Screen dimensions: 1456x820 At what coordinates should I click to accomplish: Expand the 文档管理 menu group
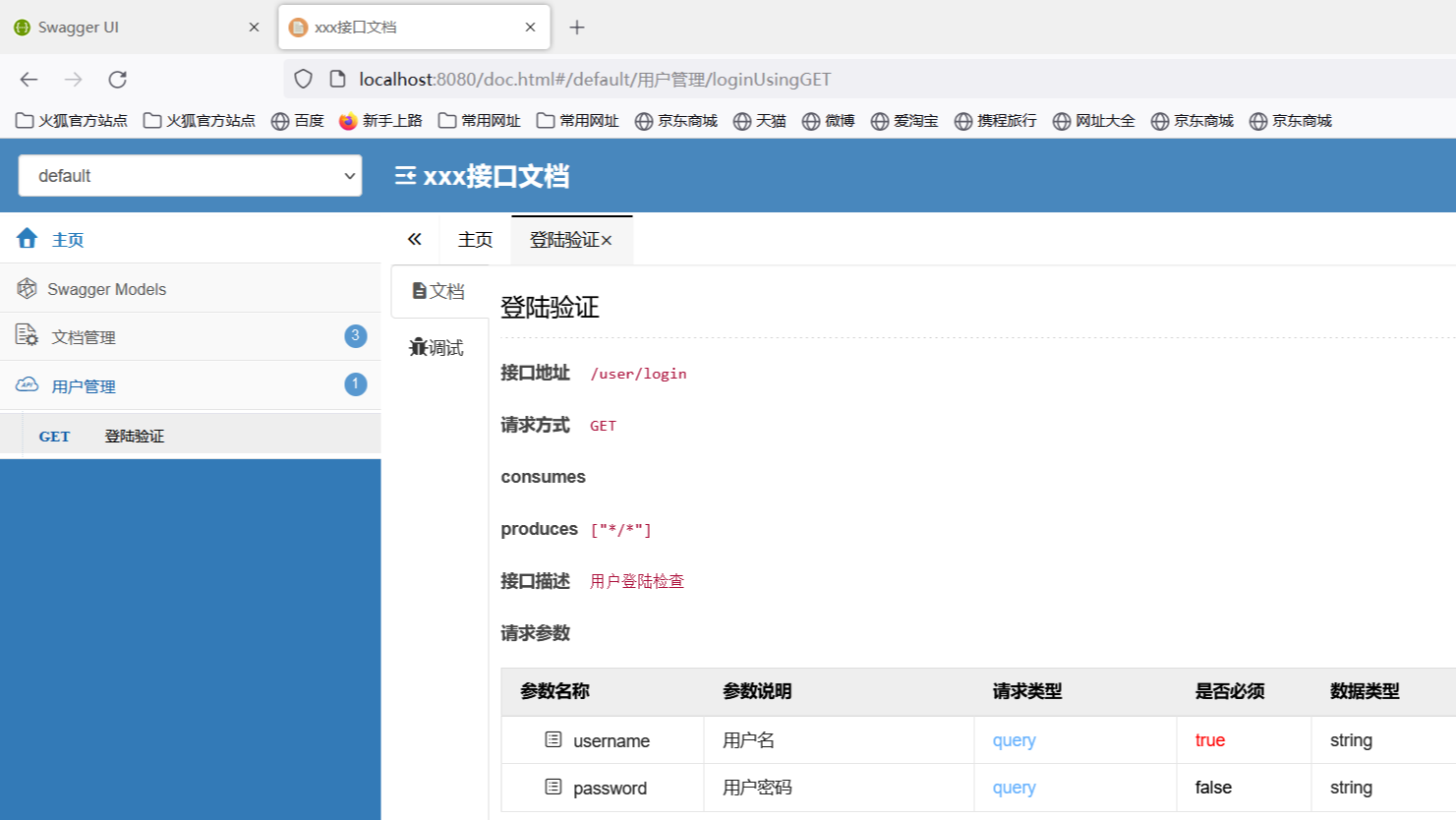[84, 337]
